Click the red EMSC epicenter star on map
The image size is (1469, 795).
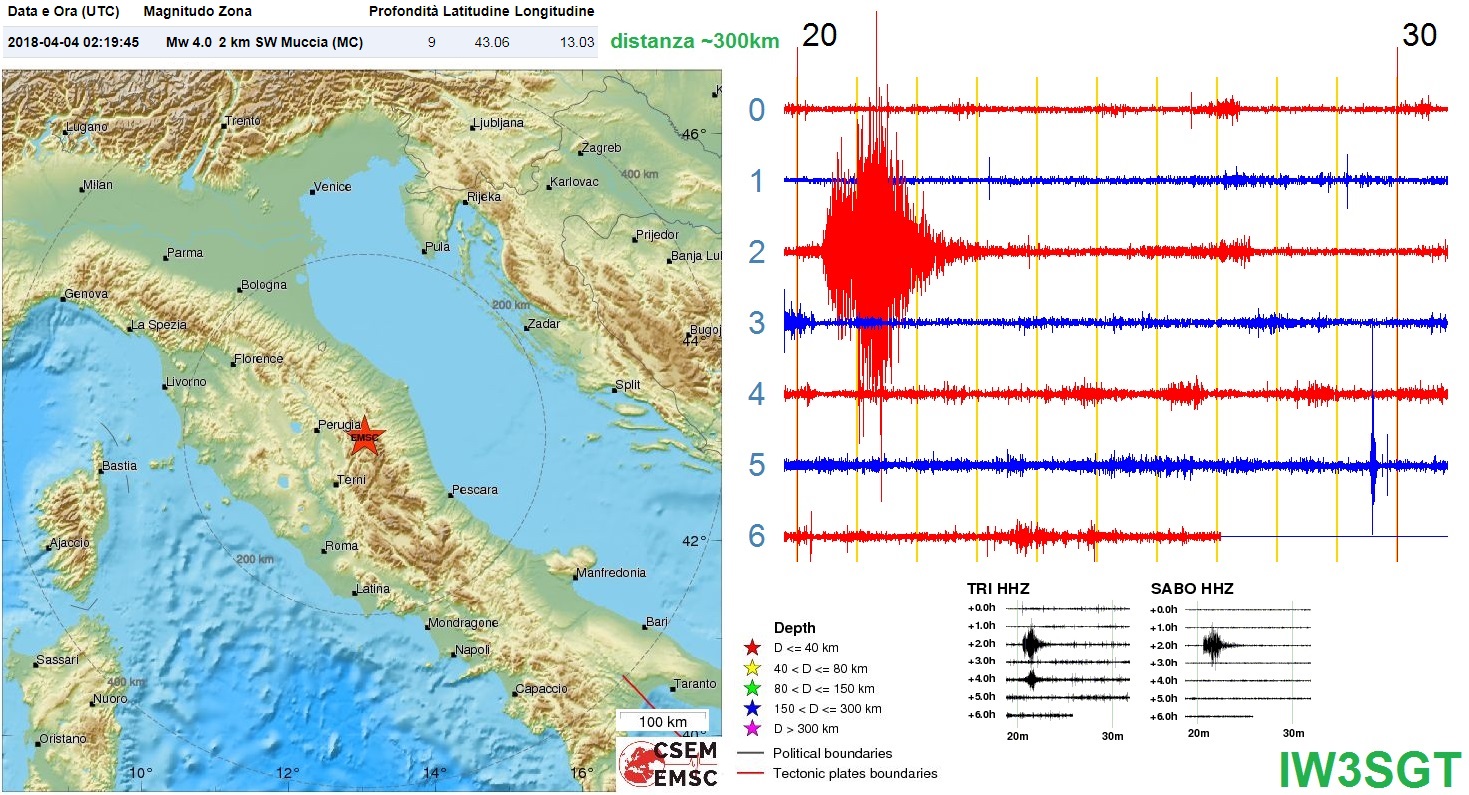pos(365,436)
